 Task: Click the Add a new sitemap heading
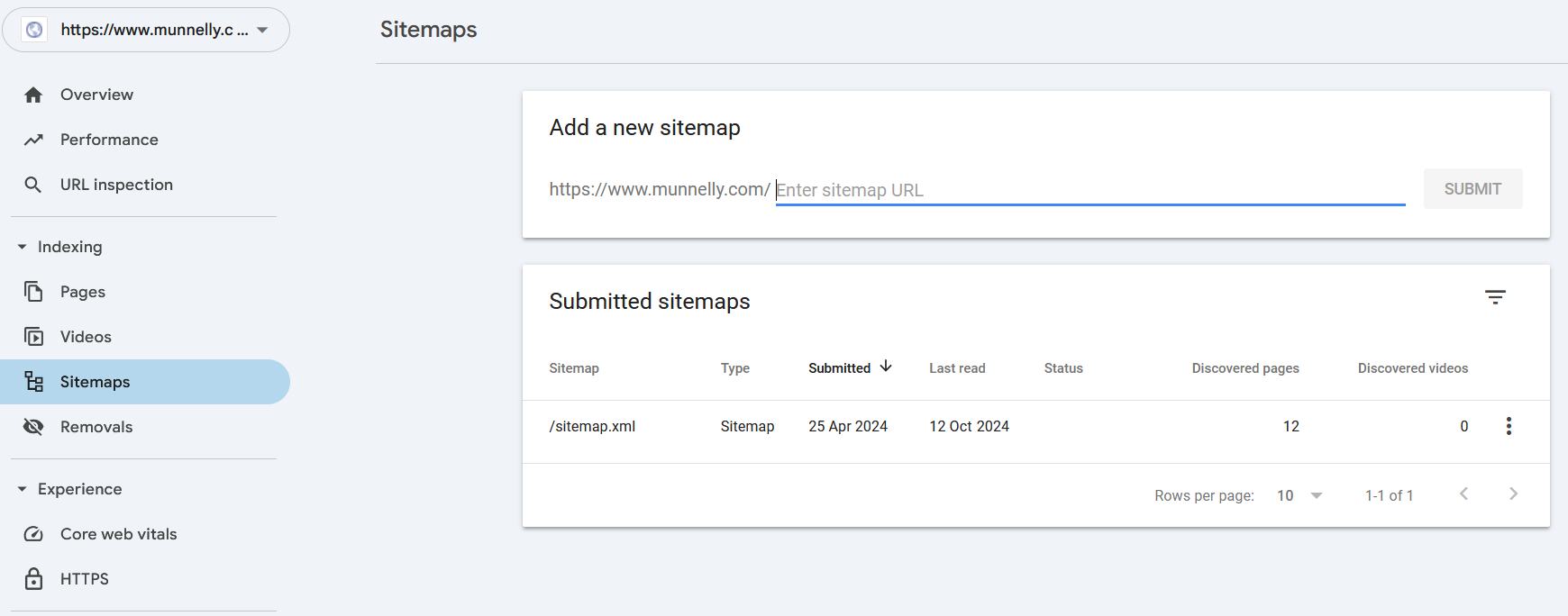click(645, 128)
